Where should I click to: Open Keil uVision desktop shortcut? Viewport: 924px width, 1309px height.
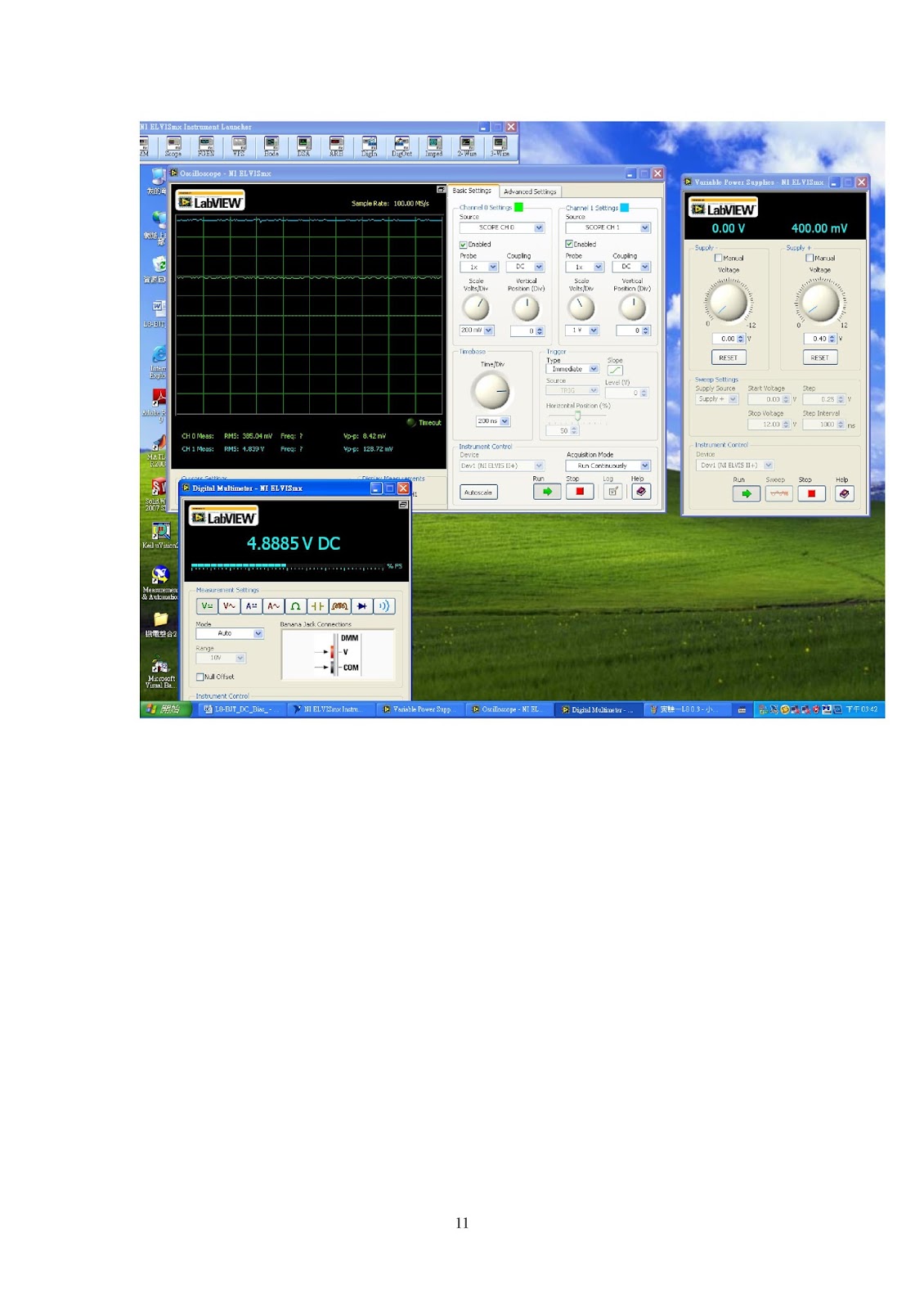tap(160, 535)
